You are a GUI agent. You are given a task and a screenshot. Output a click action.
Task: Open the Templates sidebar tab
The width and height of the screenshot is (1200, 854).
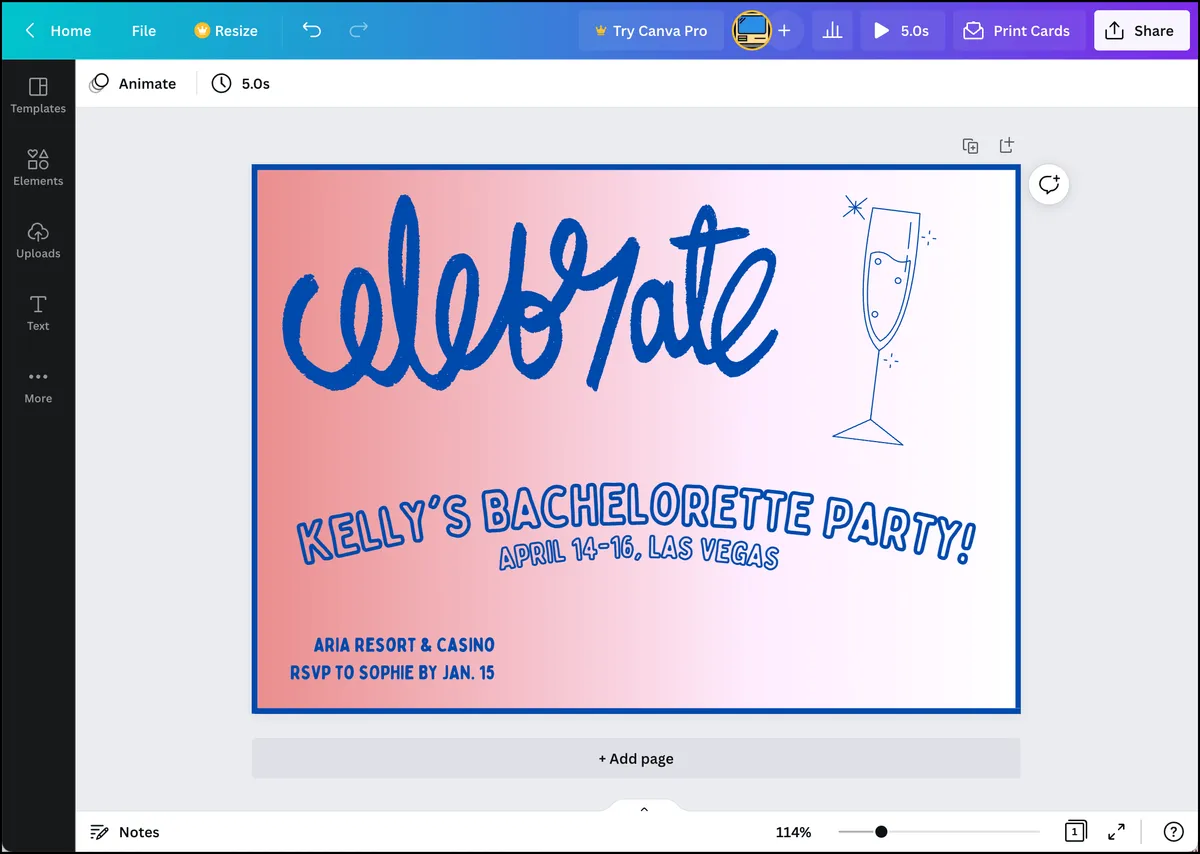click(x=38, y=95)
